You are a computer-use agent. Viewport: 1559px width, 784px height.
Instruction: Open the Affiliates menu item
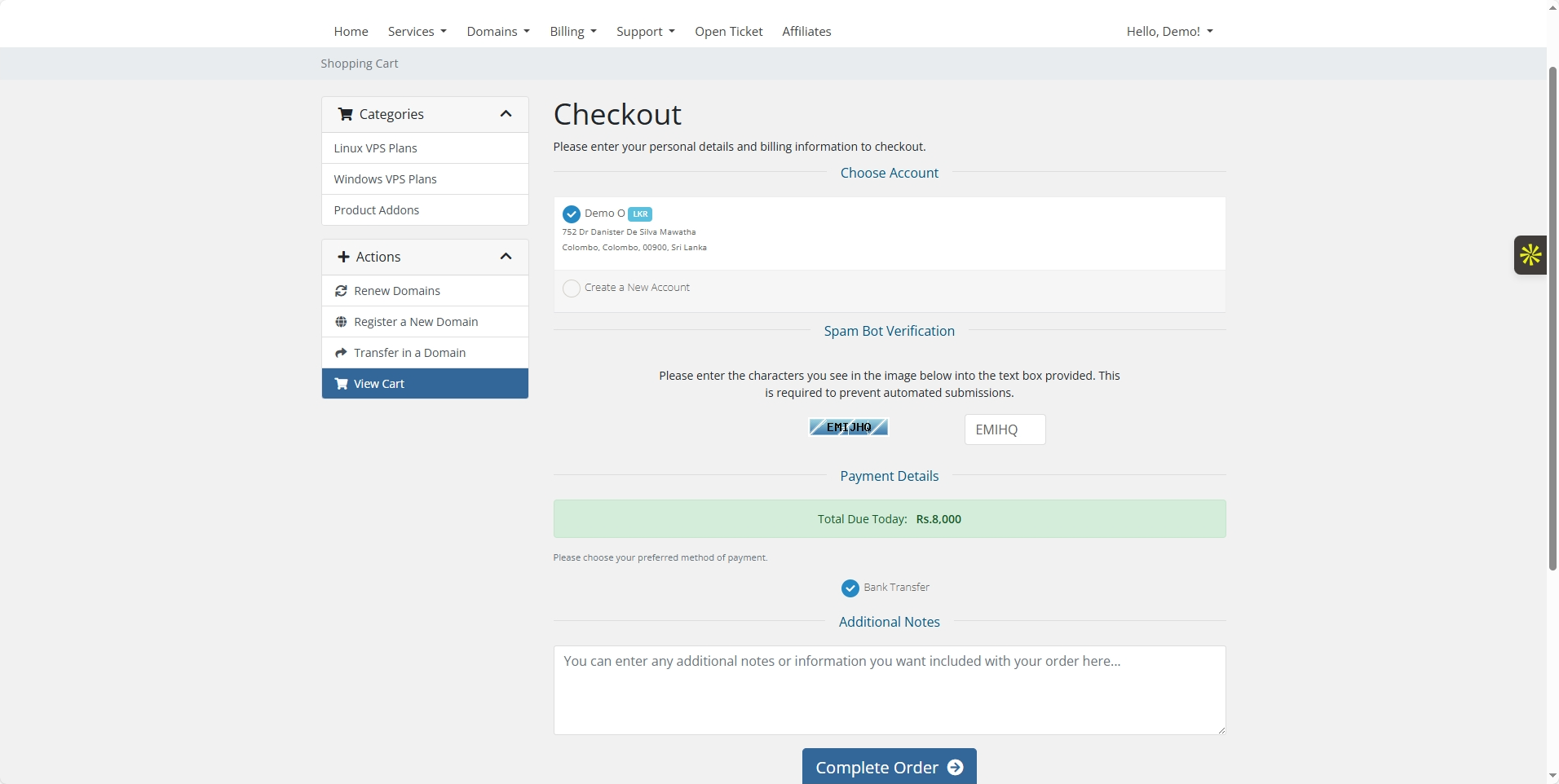click(x=806, y=31)
